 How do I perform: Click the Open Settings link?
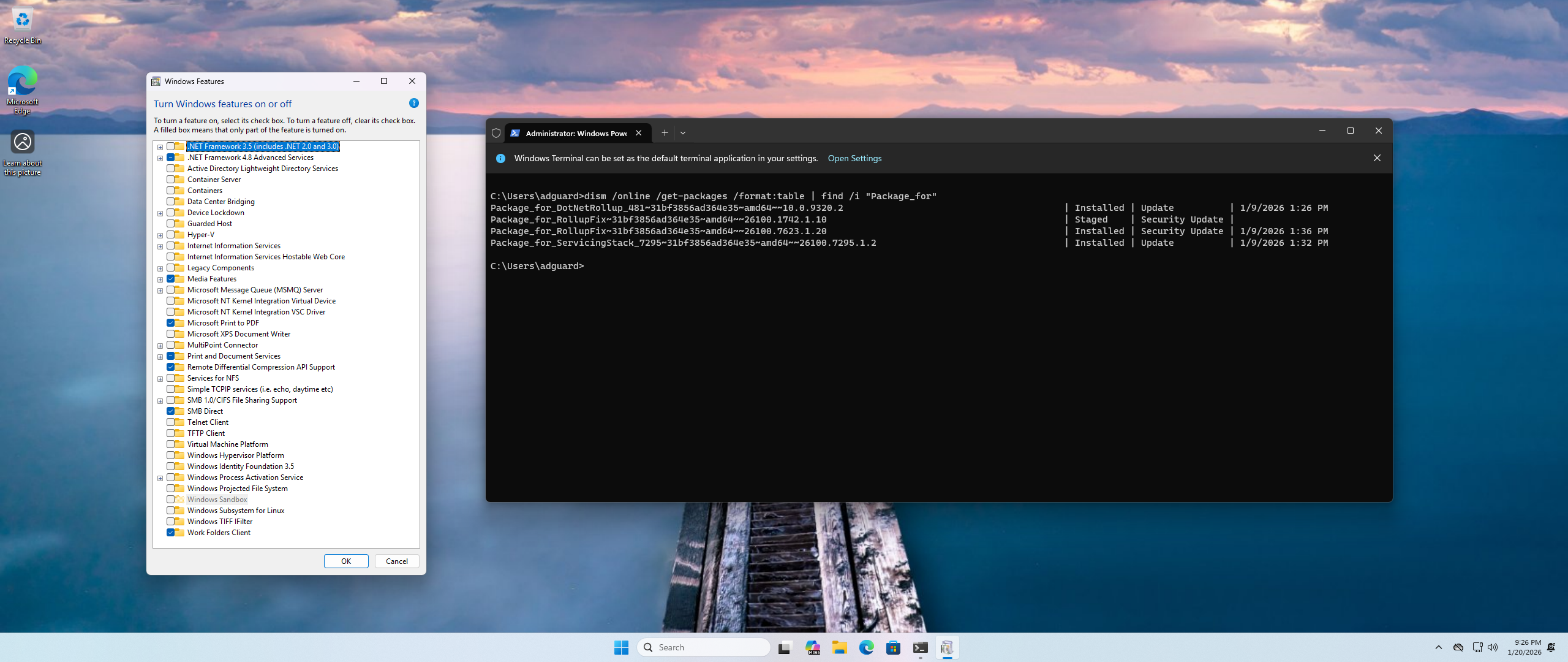coord(854,158)
